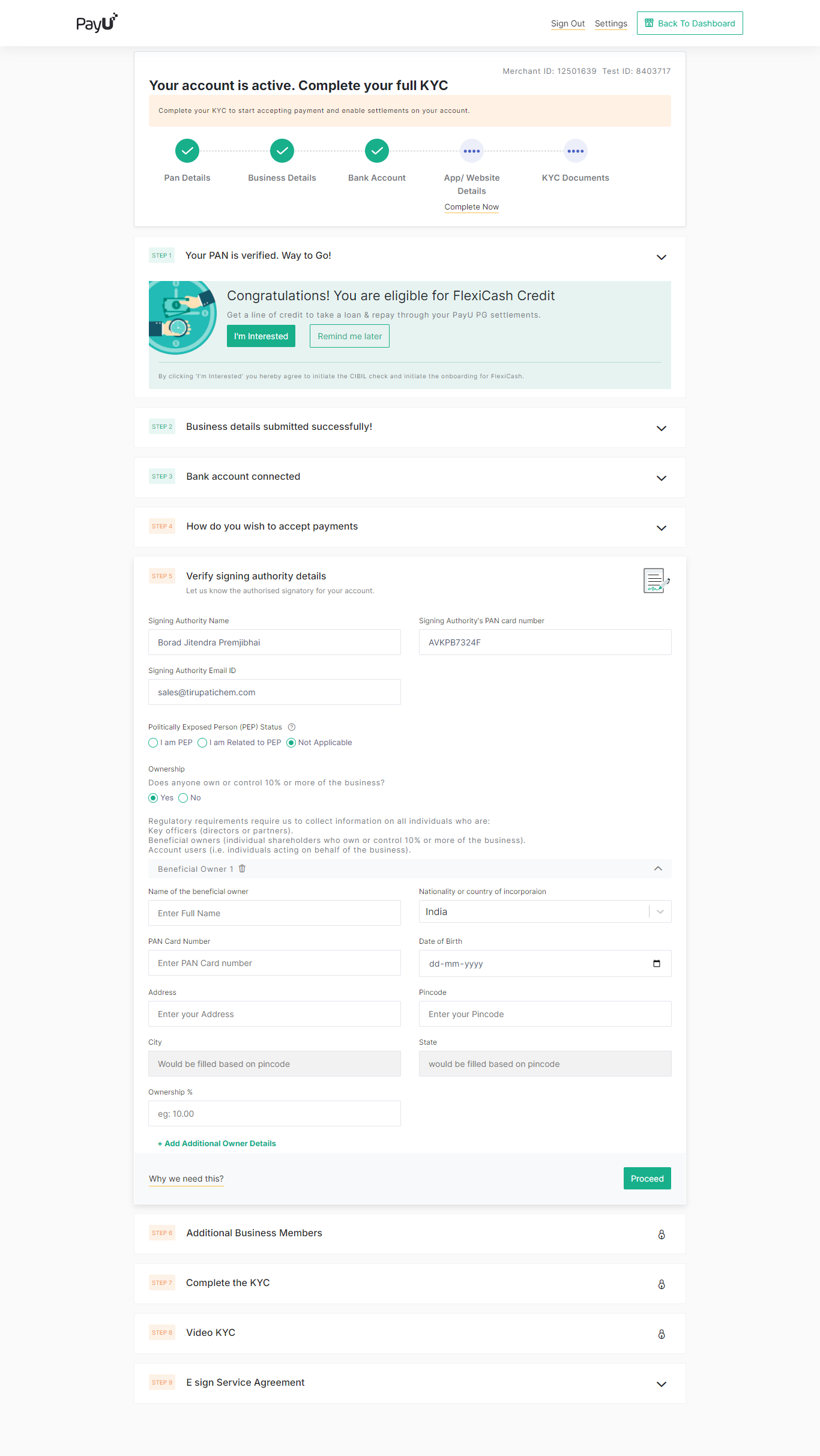
Task: Click the lock icon on Video KYC
Action: pos(661,1334)
